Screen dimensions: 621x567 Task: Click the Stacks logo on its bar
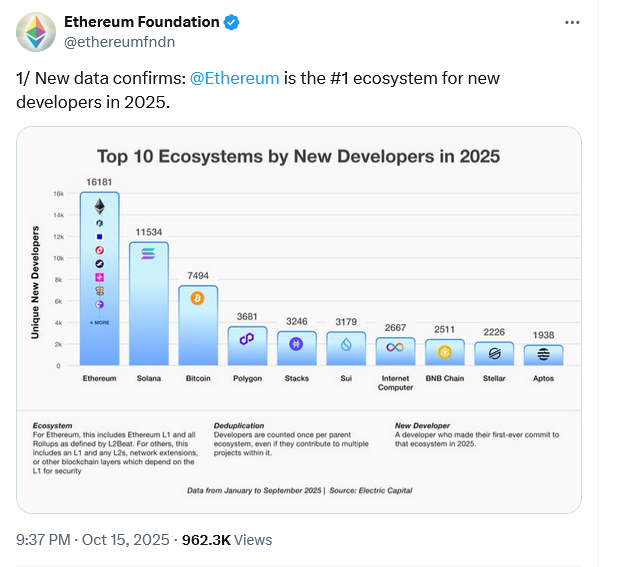[296, 343]
